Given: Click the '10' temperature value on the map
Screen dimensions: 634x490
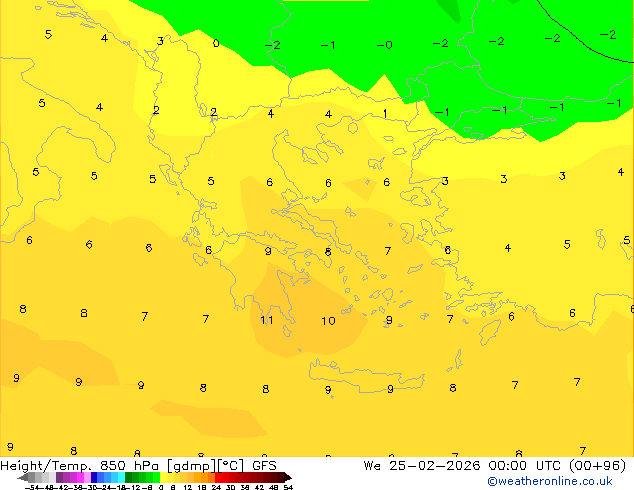Looking at the screenshot, I should (x=328, y=321).
